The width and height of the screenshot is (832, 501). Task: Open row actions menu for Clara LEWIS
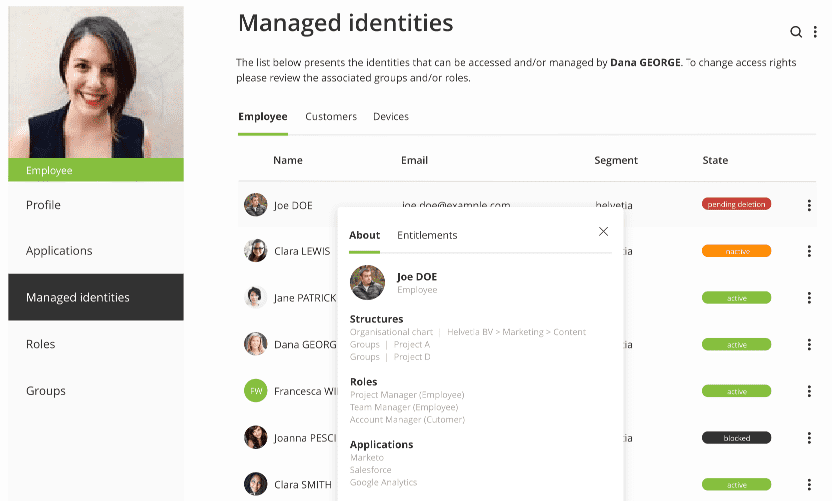[808, 252]
